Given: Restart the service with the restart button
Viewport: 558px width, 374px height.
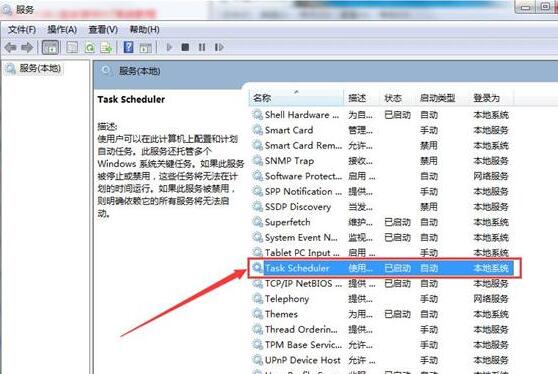Looking at the screenshot, I should 219,47.
